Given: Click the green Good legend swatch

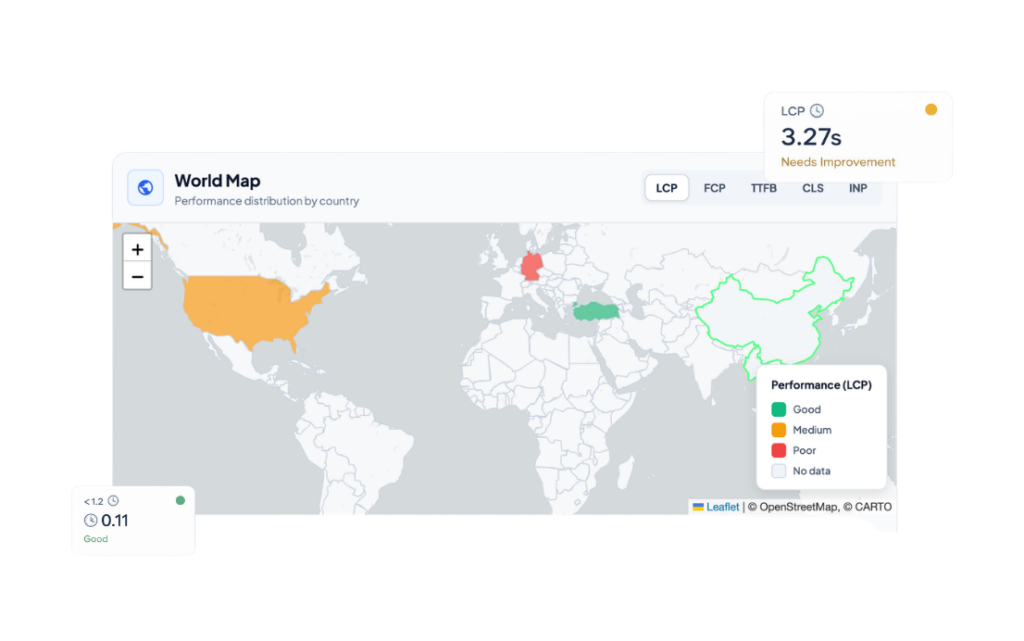Looking at the screenshot, I should point(779,409).
